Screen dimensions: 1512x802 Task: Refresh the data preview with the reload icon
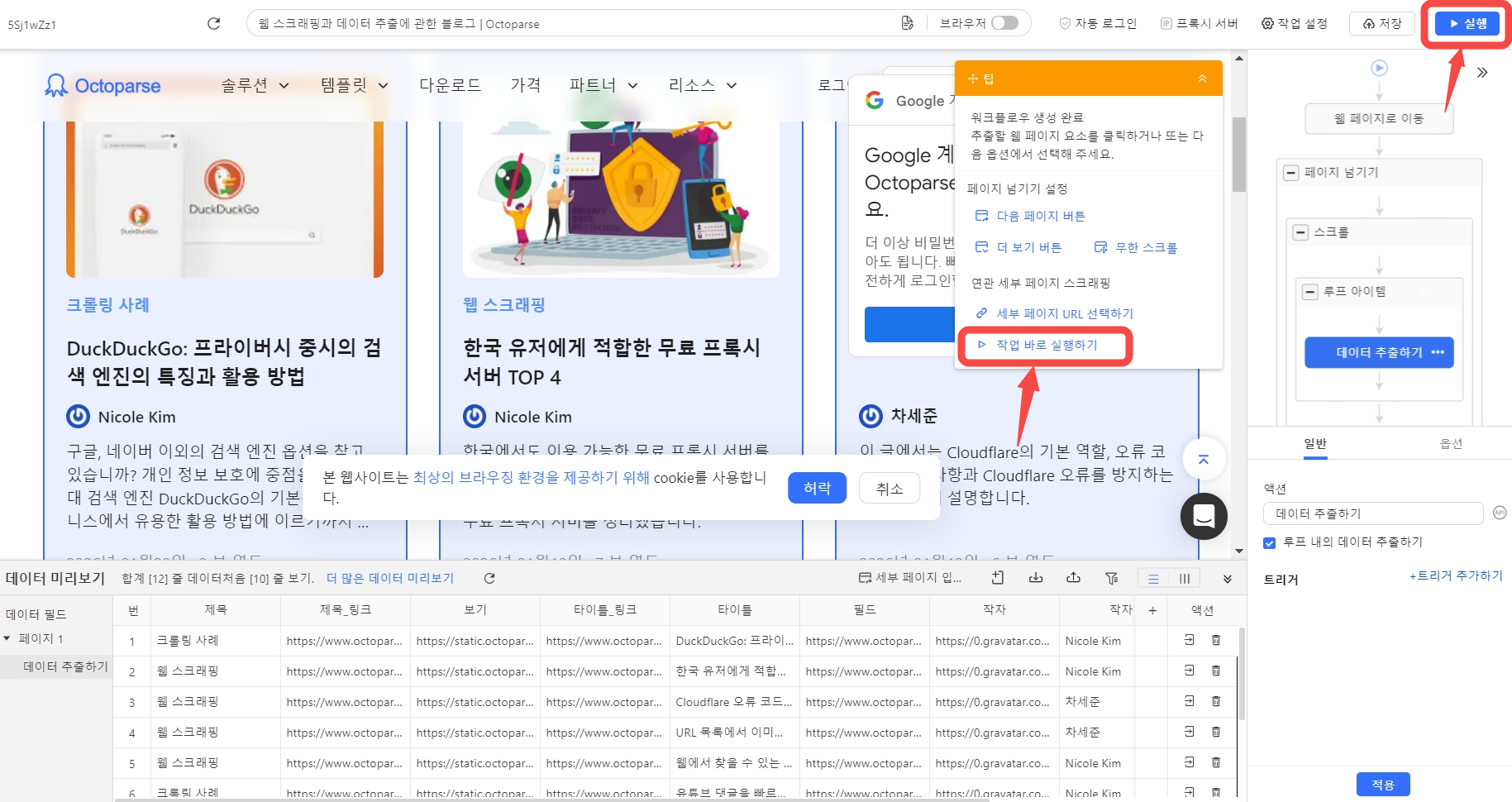(x=489, y=579)
